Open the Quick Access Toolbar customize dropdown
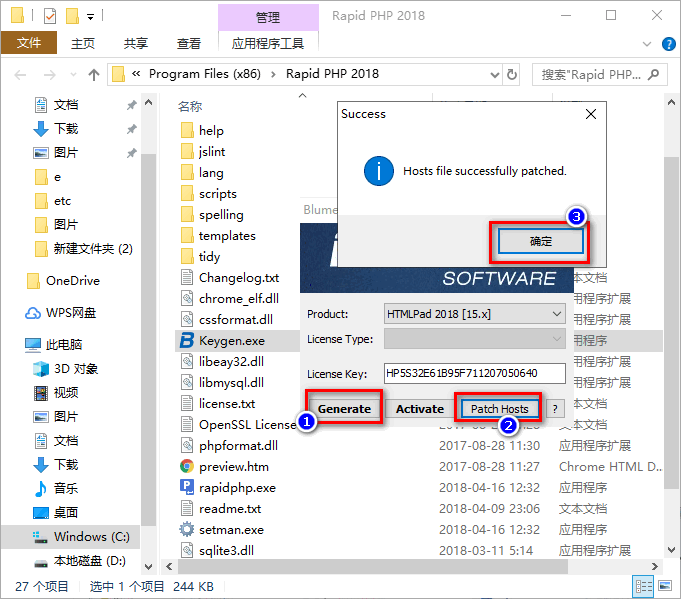 (x=90, y=17)
